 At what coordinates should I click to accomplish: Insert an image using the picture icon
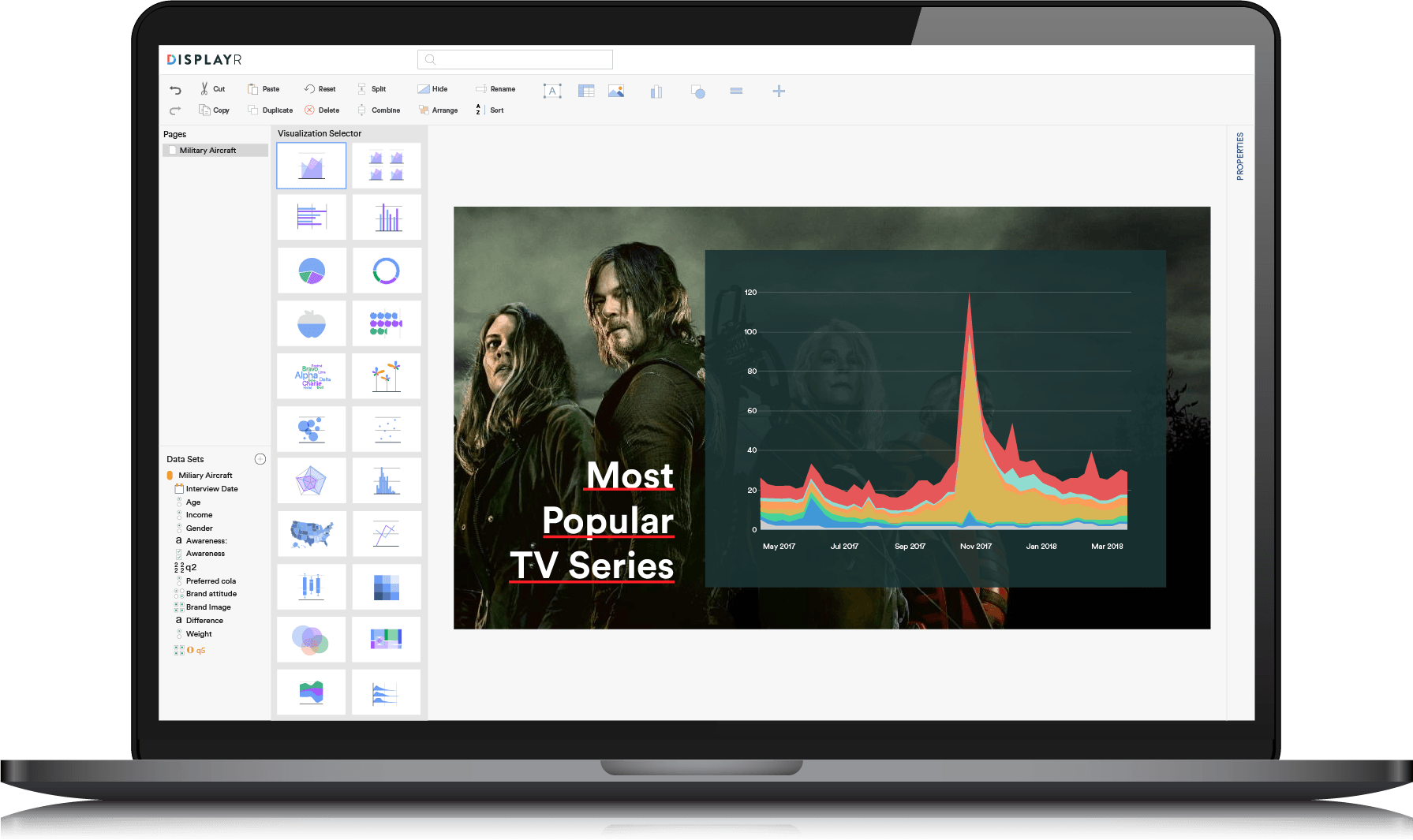[x=616, y=91]
